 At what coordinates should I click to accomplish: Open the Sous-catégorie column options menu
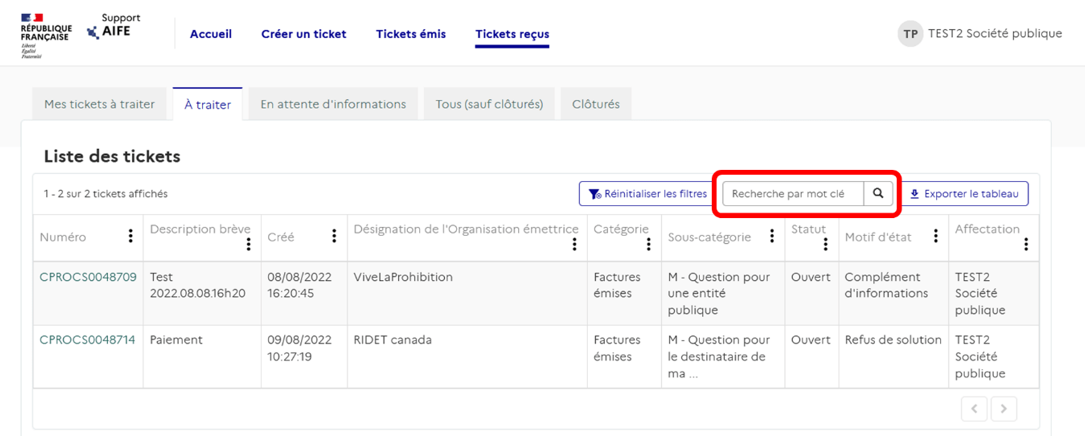[x=772, y=237]
